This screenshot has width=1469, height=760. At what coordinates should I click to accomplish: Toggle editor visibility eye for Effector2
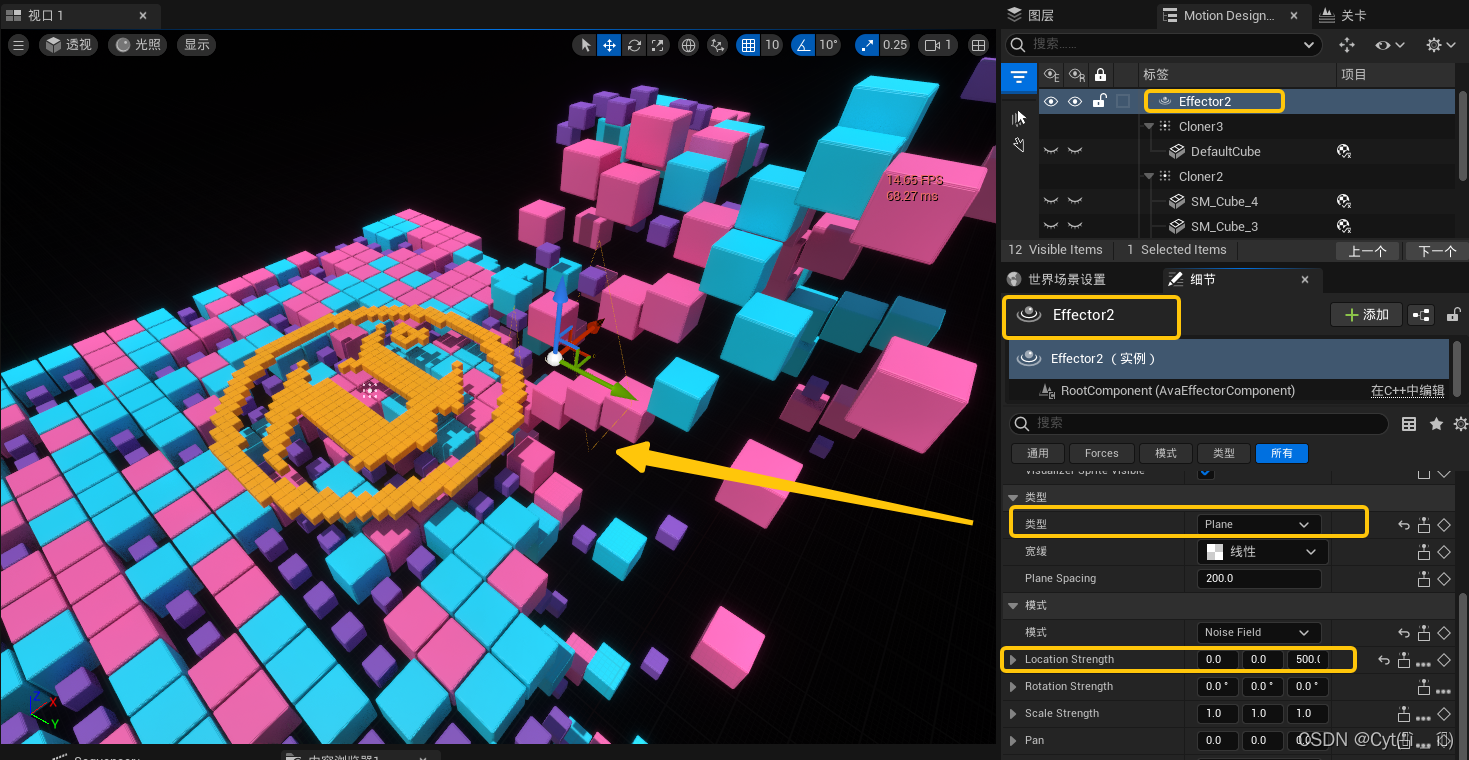(x=1051, y=101)
